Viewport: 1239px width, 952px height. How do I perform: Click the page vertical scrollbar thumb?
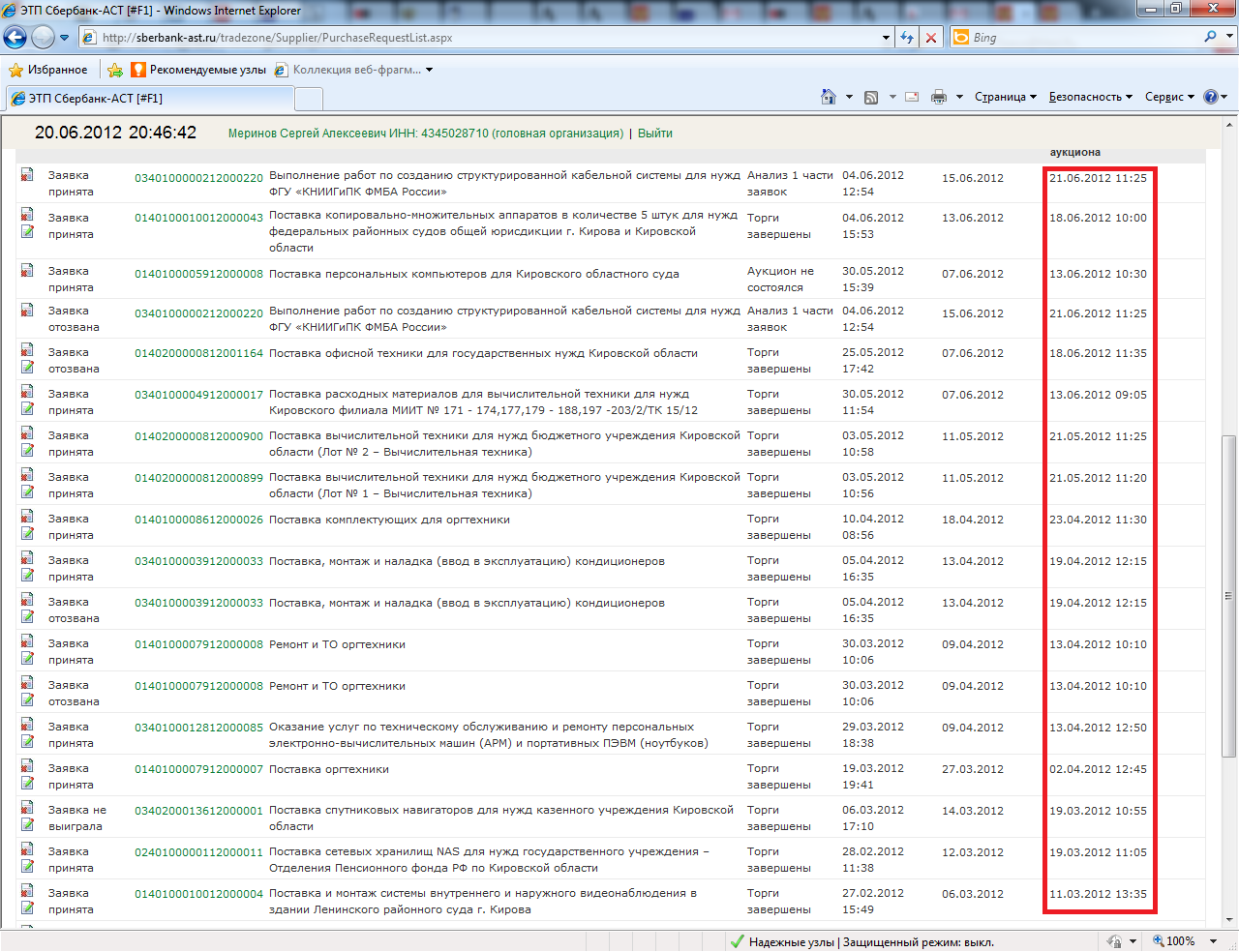pyautogui.click(x=1229, y=595)
